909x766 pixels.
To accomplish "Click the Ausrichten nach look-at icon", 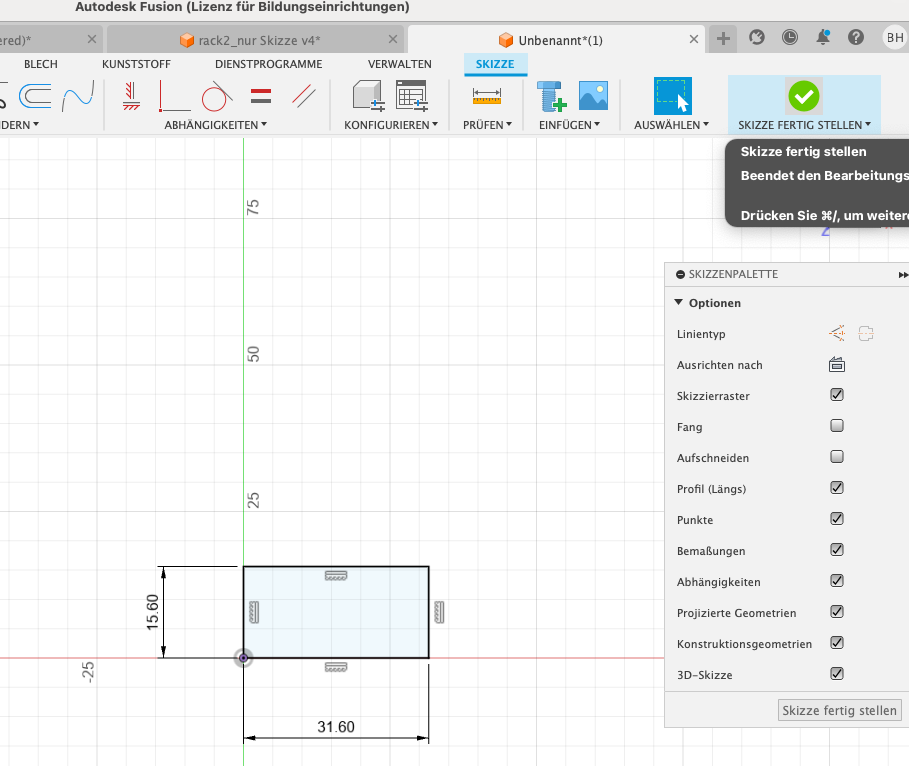I will click(837, 365).
